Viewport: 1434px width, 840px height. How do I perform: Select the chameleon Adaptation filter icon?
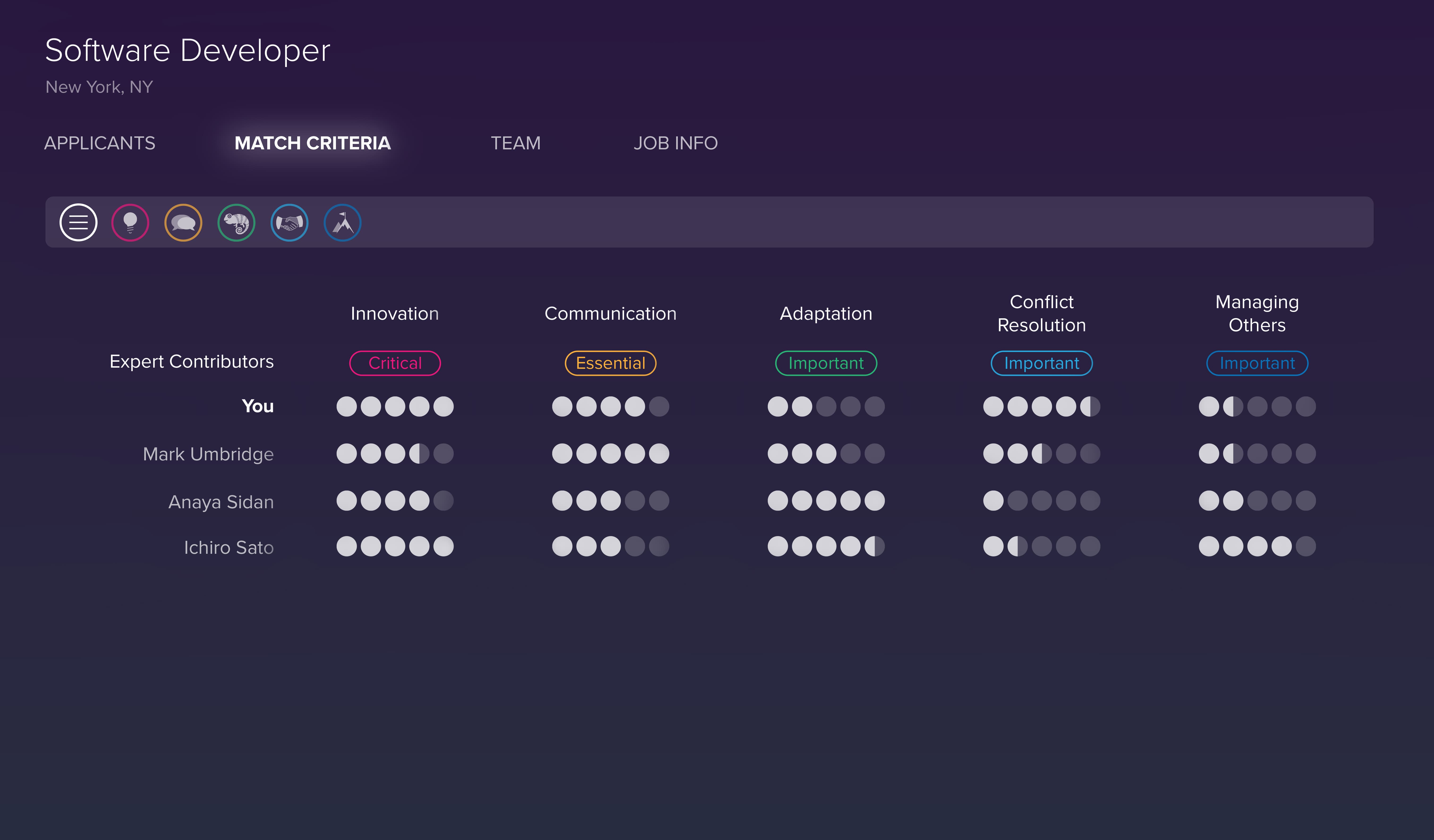tap(236, 222)
